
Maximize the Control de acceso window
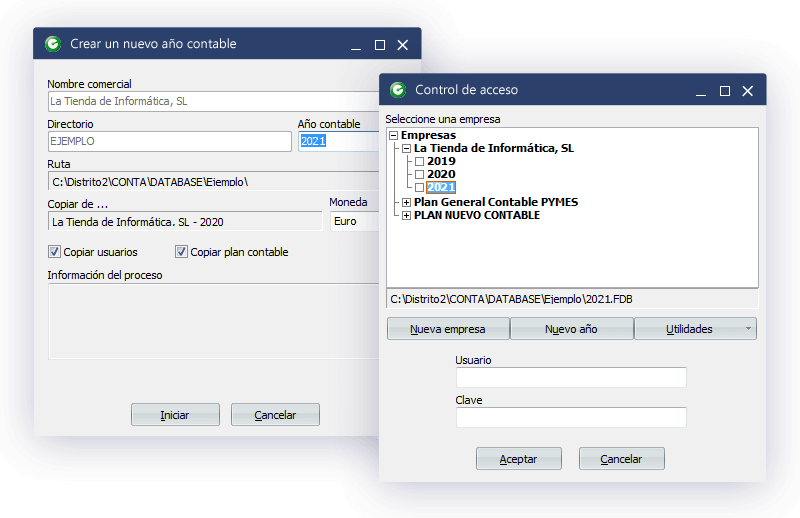(725, 90)
